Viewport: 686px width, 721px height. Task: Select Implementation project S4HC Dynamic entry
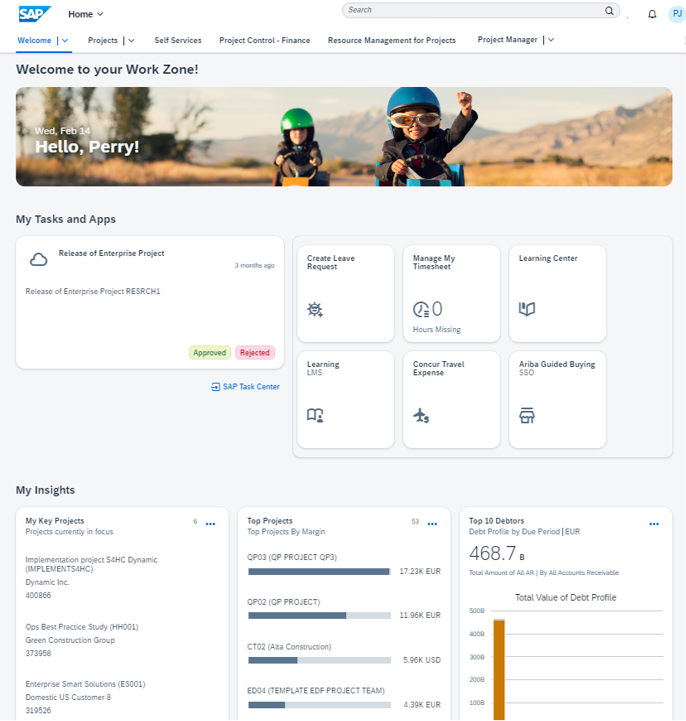pos(91,578)
